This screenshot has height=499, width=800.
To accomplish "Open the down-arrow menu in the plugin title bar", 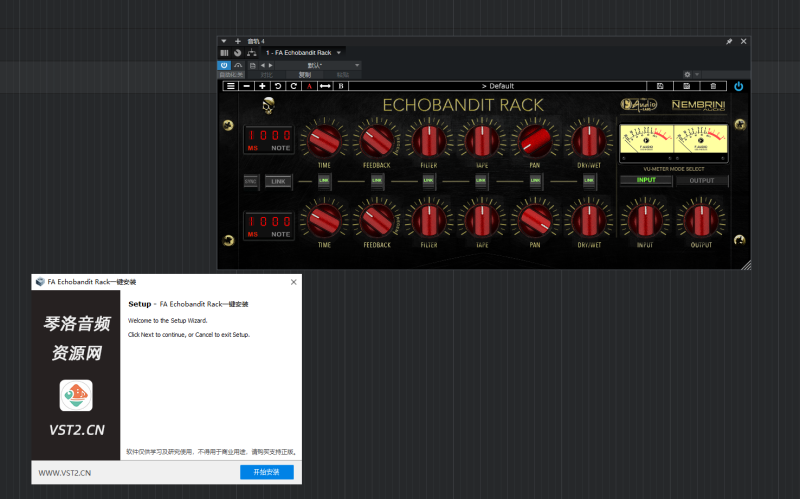I will tap(223, 41).
